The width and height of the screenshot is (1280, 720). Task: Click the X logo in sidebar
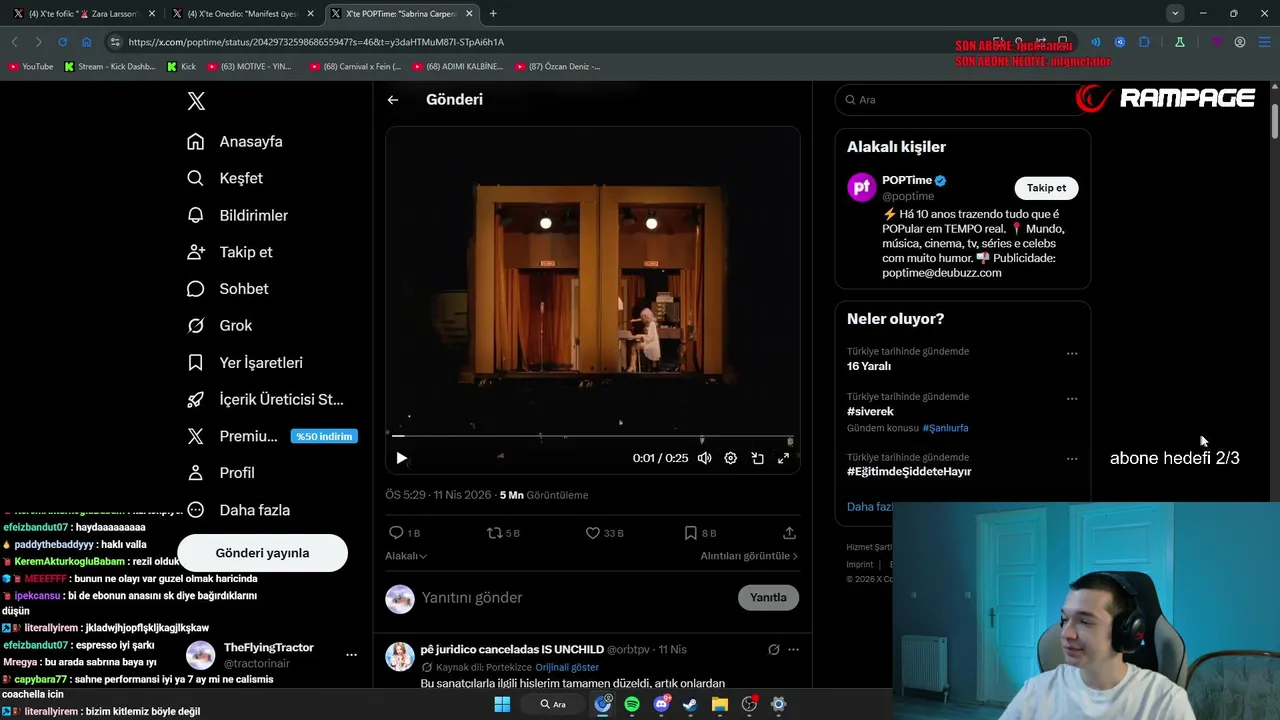[x=196, y=101]
